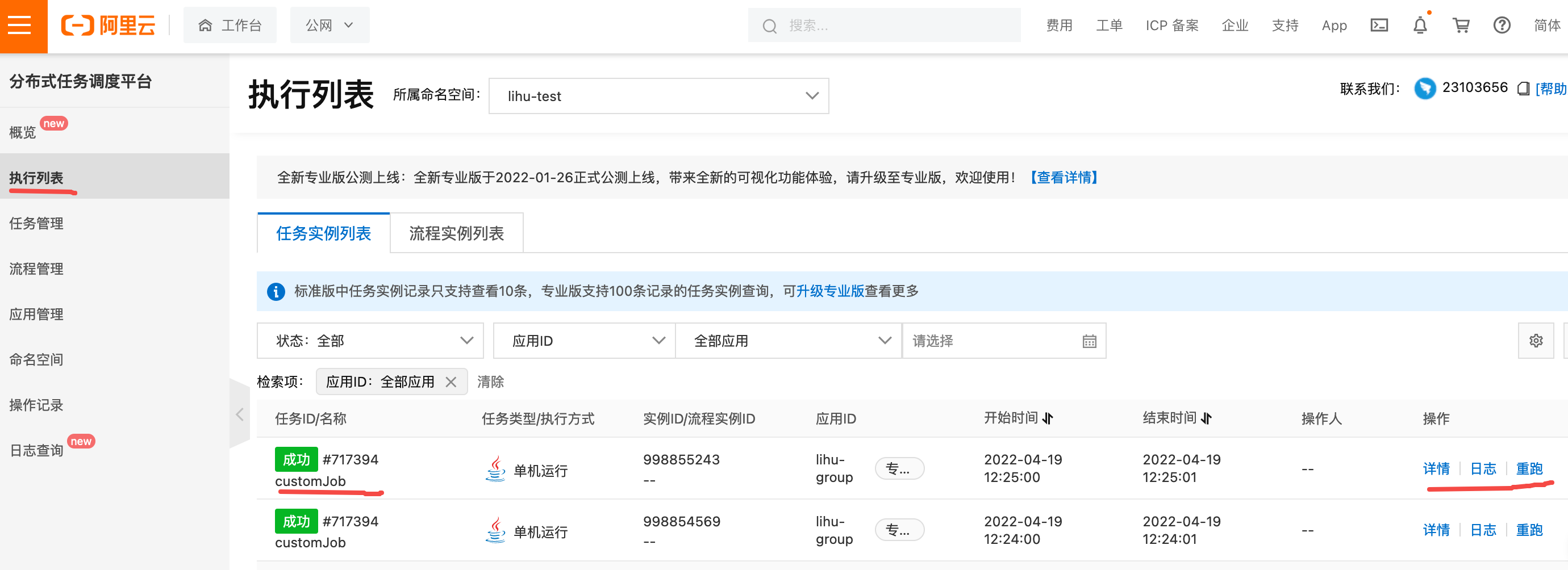Open the 查看详情 announcement link
Screen dimensions: 1568x570
point(1064,178)
